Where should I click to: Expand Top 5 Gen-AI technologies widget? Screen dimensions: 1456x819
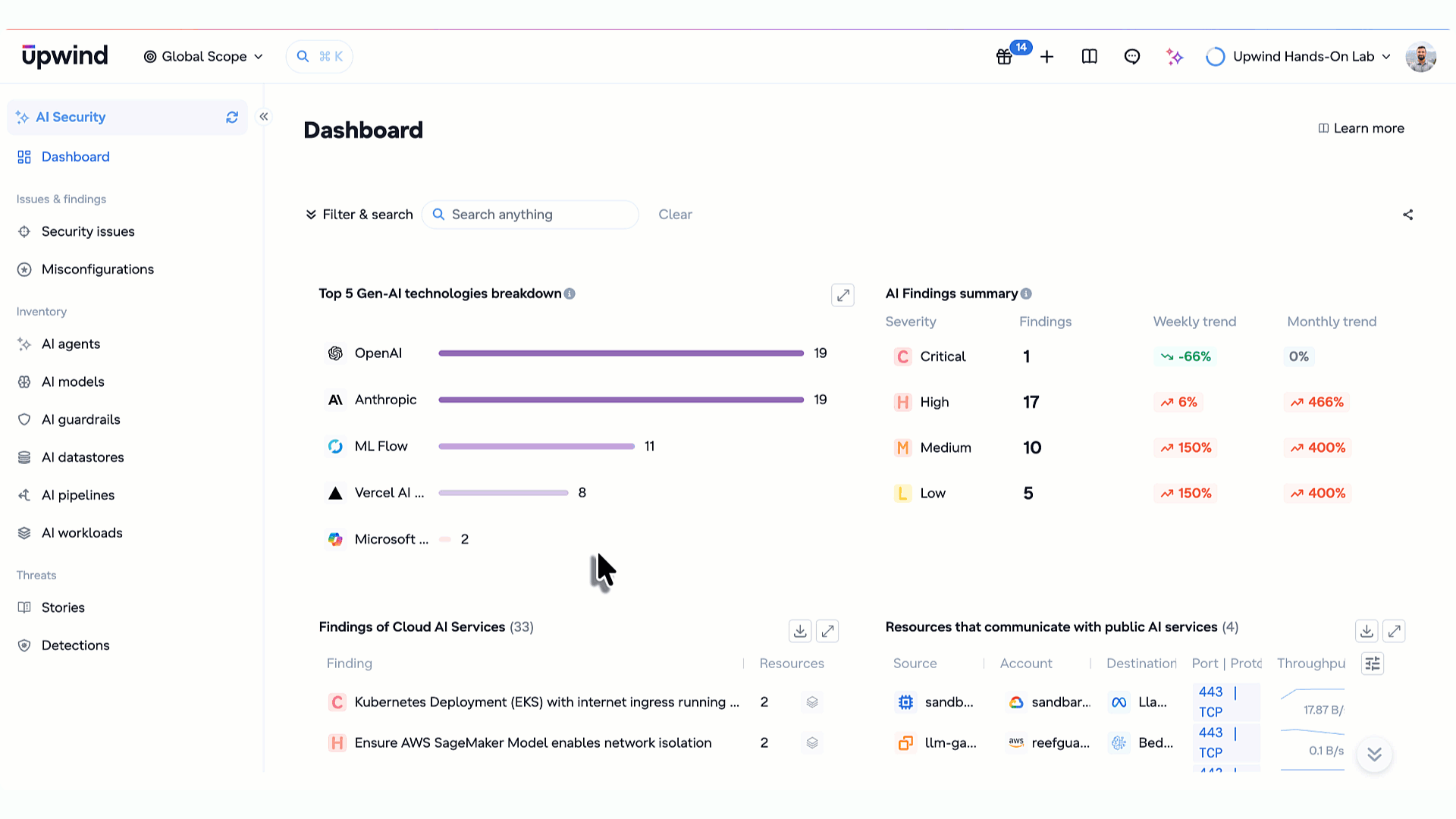point(843,295)
